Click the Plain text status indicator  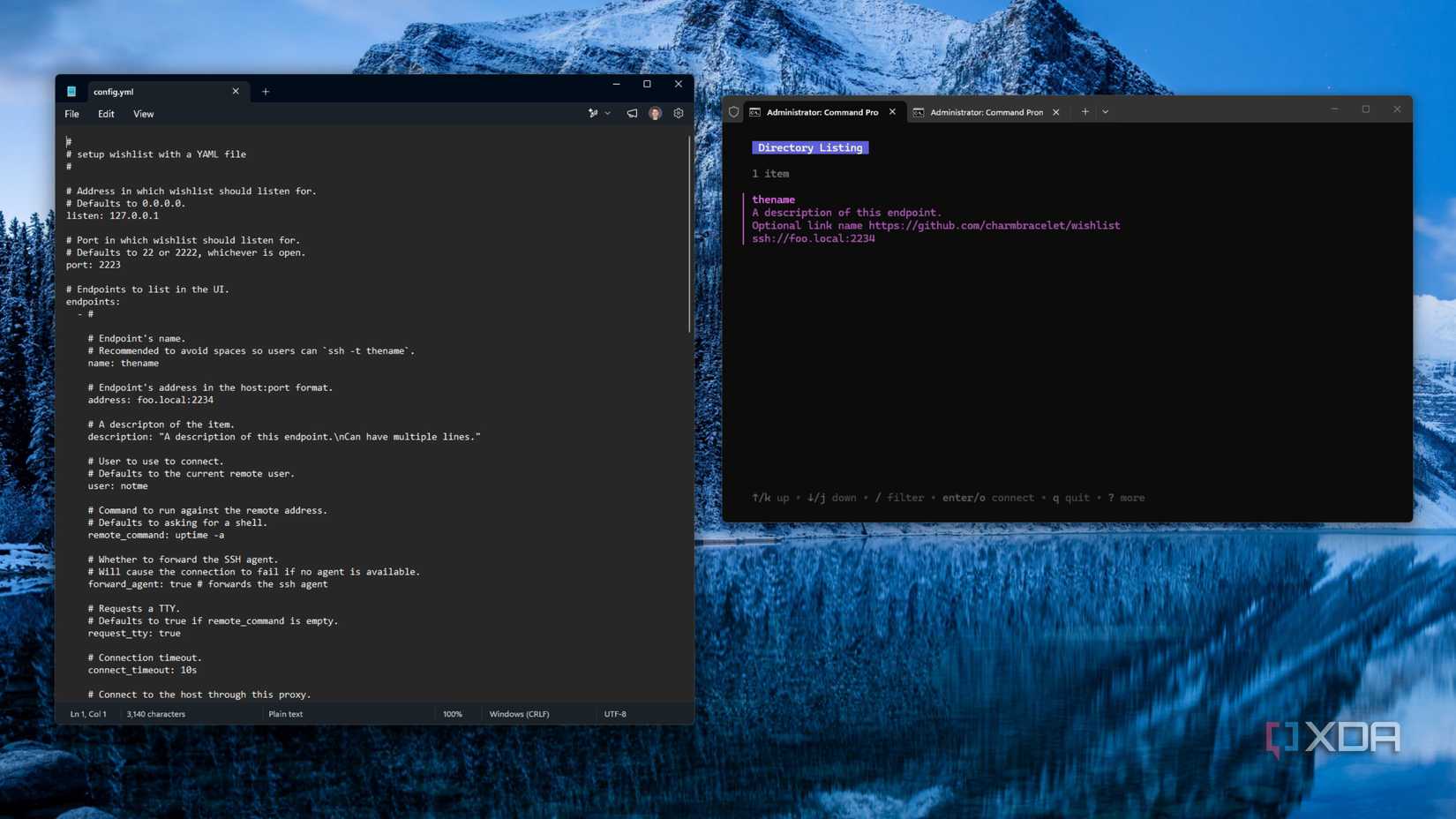286,714
